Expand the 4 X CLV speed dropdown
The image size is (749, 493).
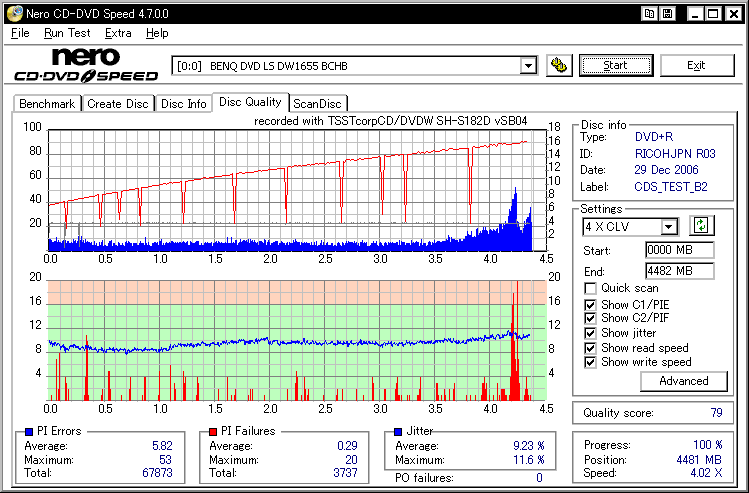pyautogui.click(x=670, y=226)
